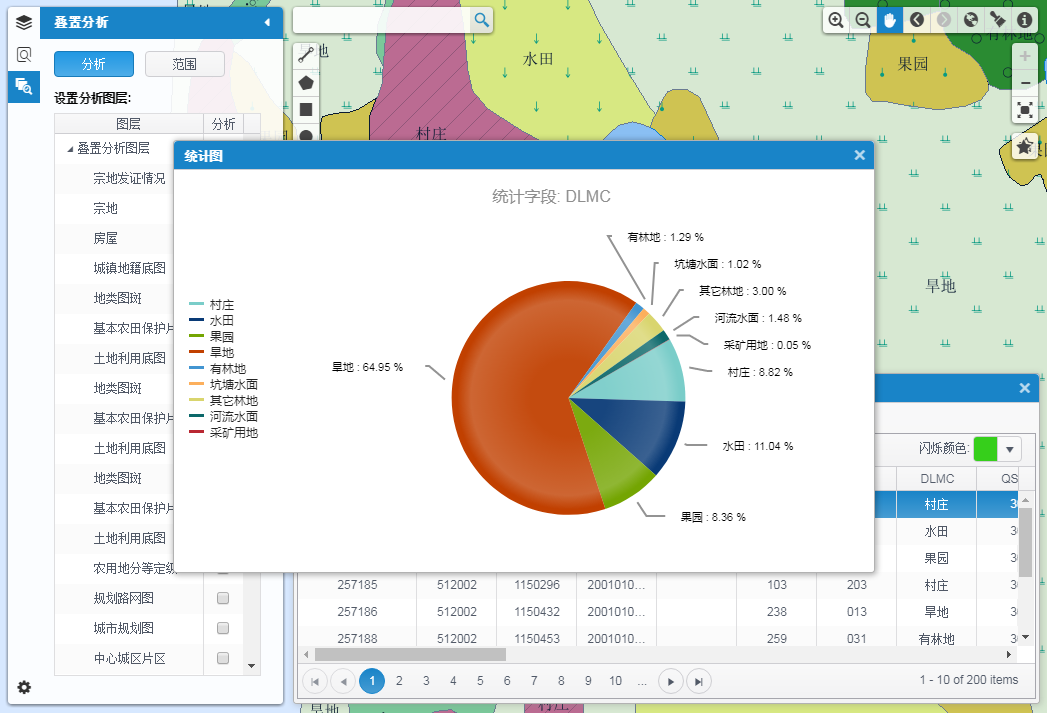Open page 10 of results
This screenshot has height=713, width=1047.
pos(616,681)
